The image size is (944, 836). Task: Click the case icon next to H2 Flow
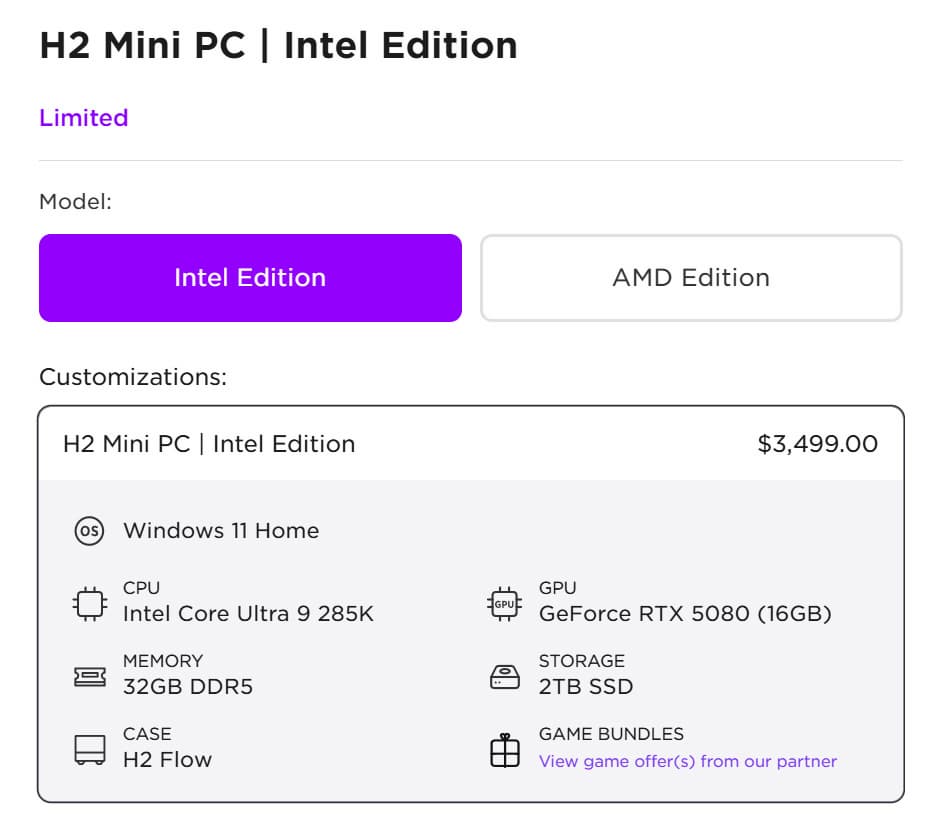89,750
